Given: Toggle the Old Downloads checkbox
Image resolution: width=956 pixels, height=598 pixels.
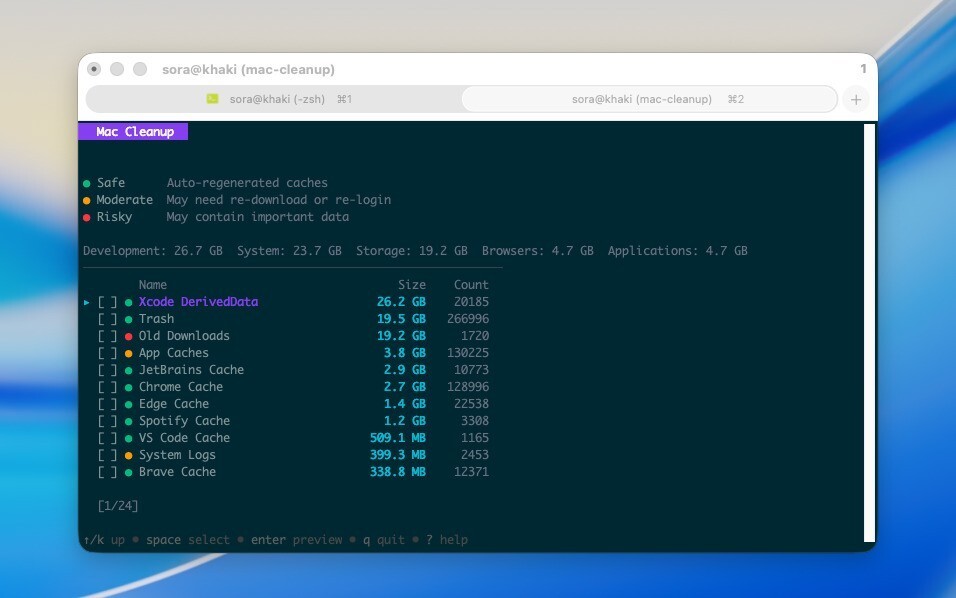Looking at the screenshot, I should [x=107, y=336].
